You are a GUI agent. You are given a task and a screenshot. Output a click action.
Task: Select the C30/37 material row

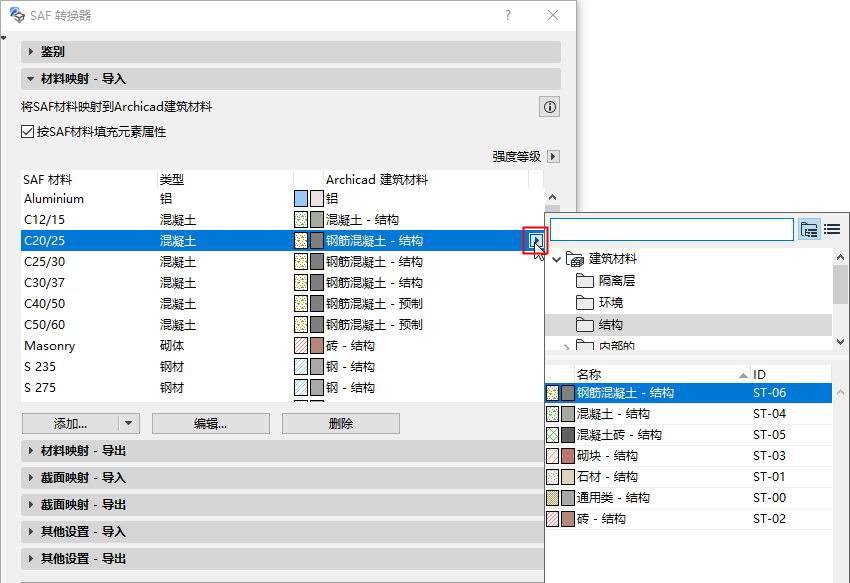tap(282, 283)
